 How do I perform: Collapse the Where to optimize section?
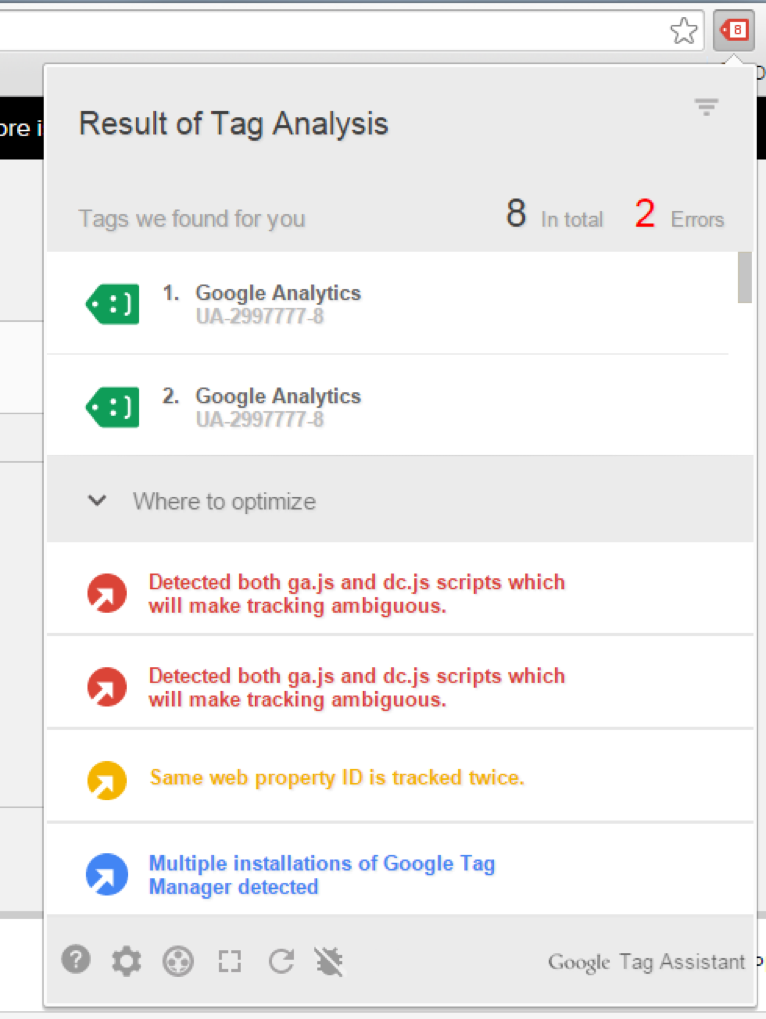tap(97, 501)
